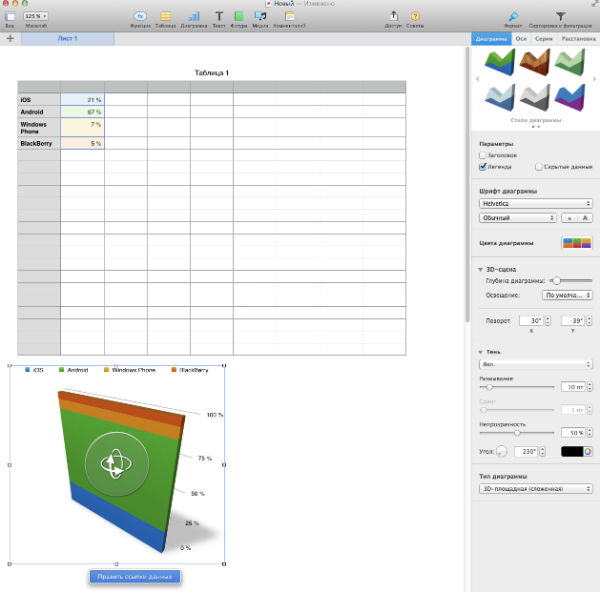
Task: Select the BlackBerry value cell 5 %
Action: tap(82, 143)
